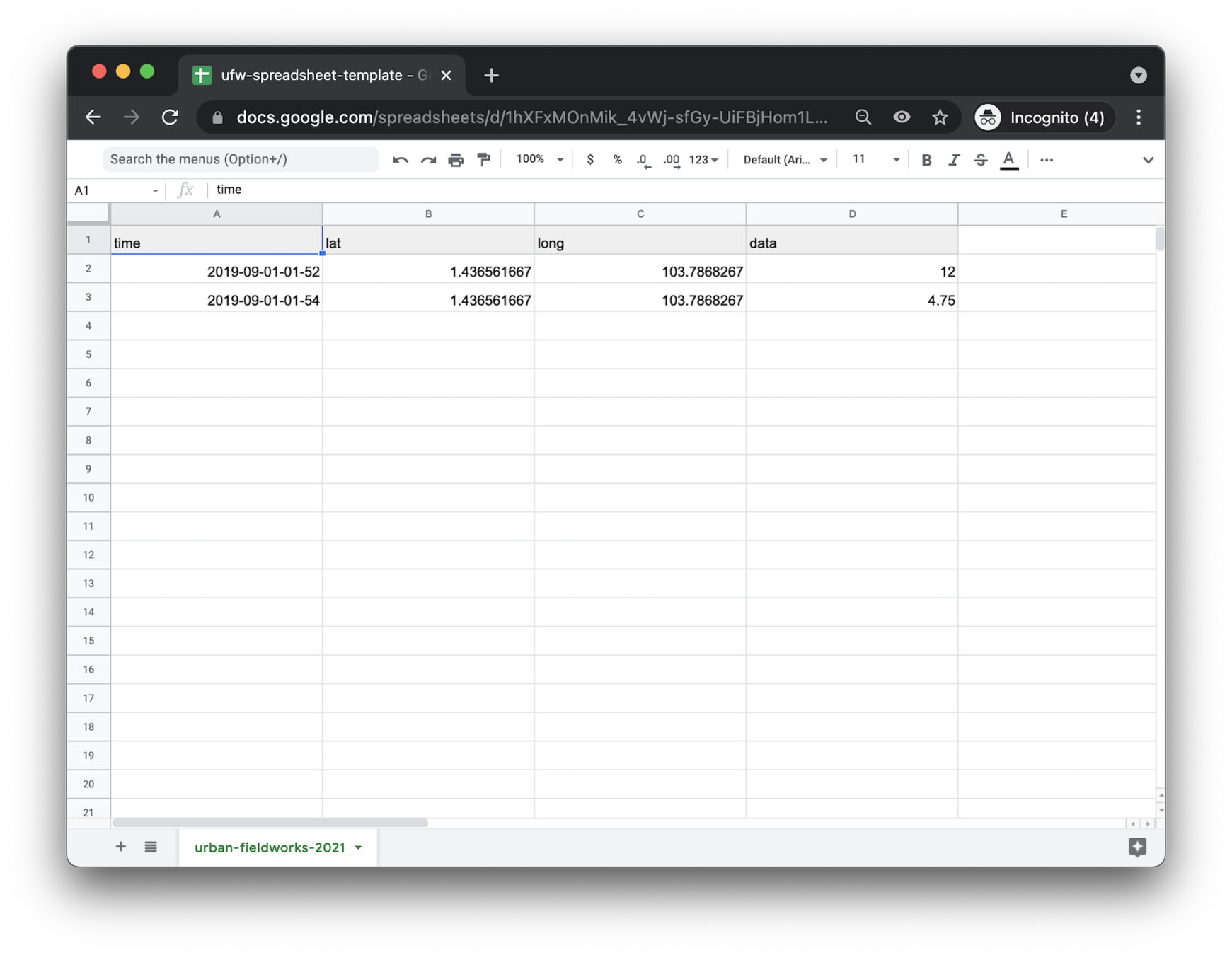Click the Search the menus field

tap(241, 159)
